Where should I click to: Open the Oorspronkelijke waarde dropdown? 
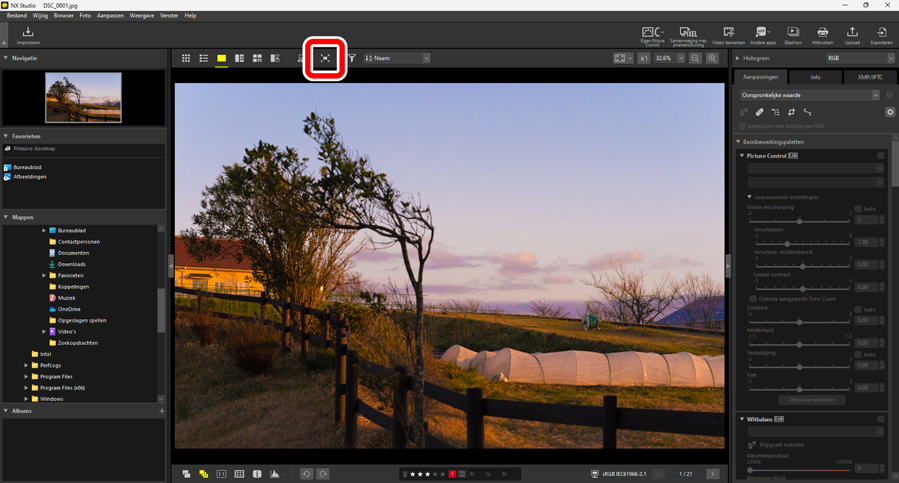[x=810, y=95]
